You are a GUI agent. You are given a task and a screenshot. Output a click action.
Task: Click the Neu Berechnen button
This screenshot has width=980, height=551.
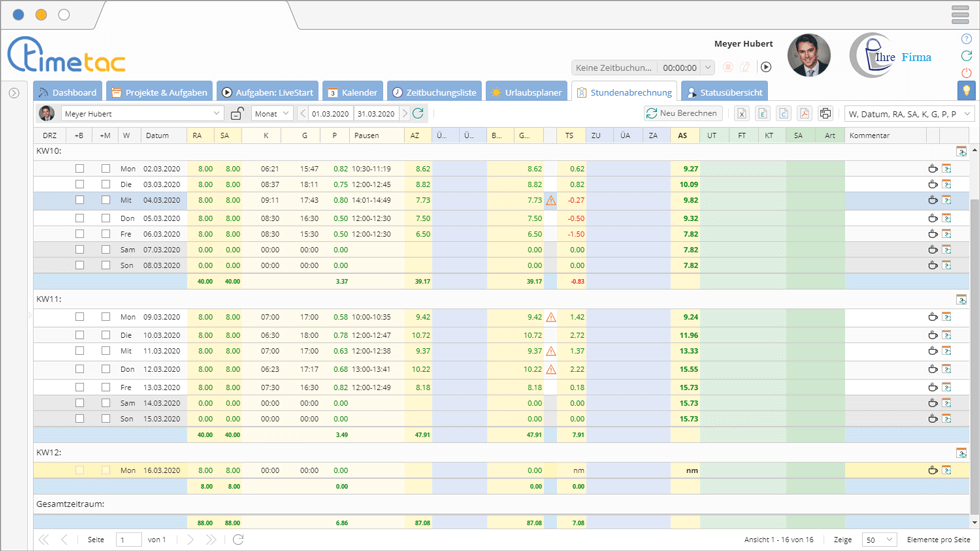click(684, 114)
